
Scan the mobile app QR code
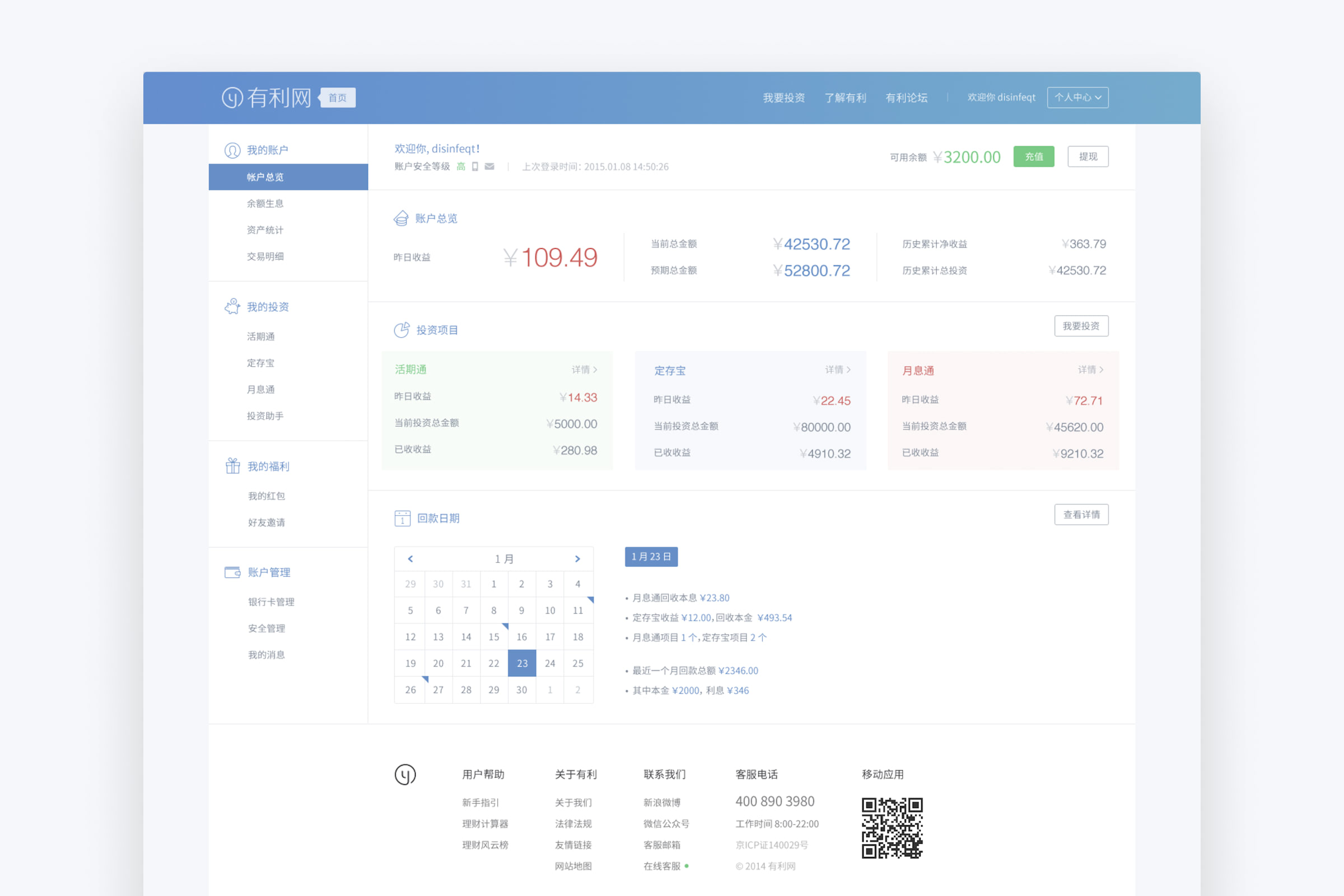[x=892, y=828]
